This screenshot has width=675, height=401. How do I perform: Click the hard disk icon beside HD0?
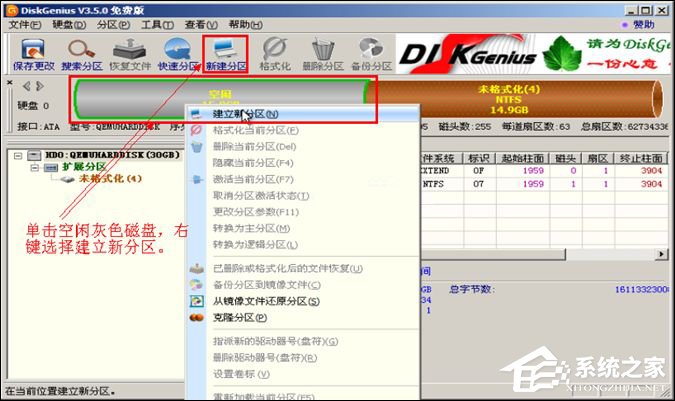pos(34,155)
